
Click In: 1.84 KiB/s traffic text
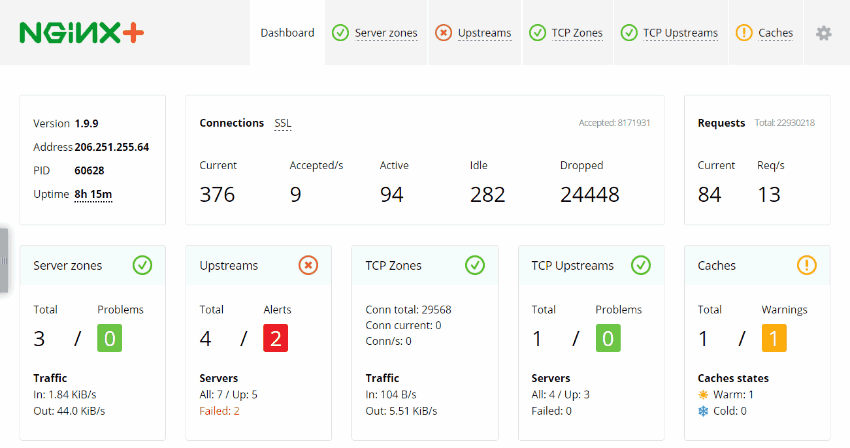[x=65, y=395]
